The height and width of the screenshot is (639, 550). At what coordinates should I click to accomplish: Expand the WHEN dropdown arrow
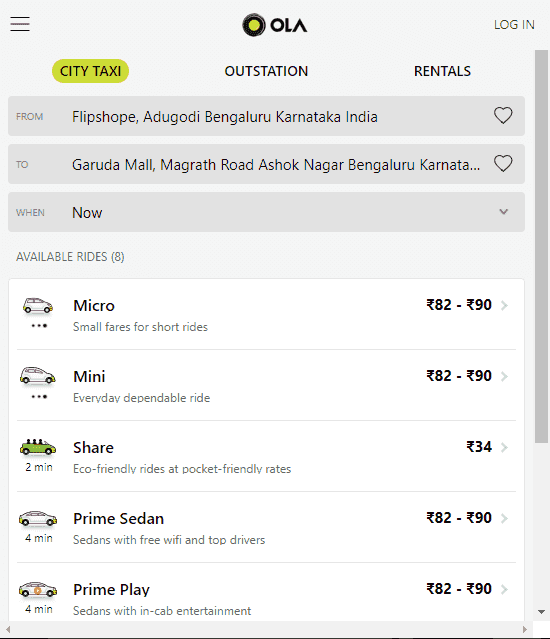pyautogui.click(x=504, y=212)
